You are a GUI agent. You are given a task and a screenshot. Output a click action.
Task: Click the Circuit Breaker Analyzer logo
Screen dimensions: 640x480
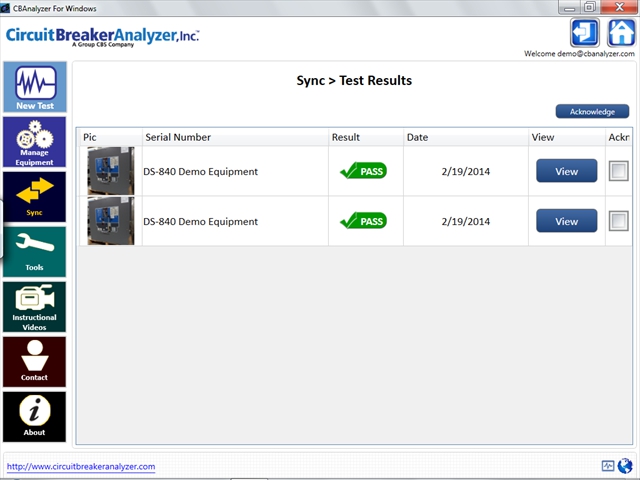point(102,37)
